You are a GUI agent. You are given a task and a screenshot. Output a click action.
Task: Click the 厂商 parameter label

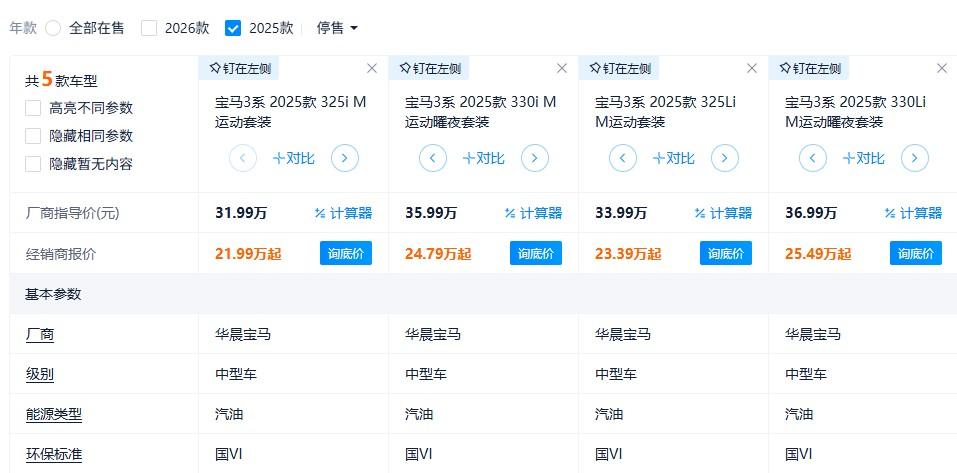40,334
